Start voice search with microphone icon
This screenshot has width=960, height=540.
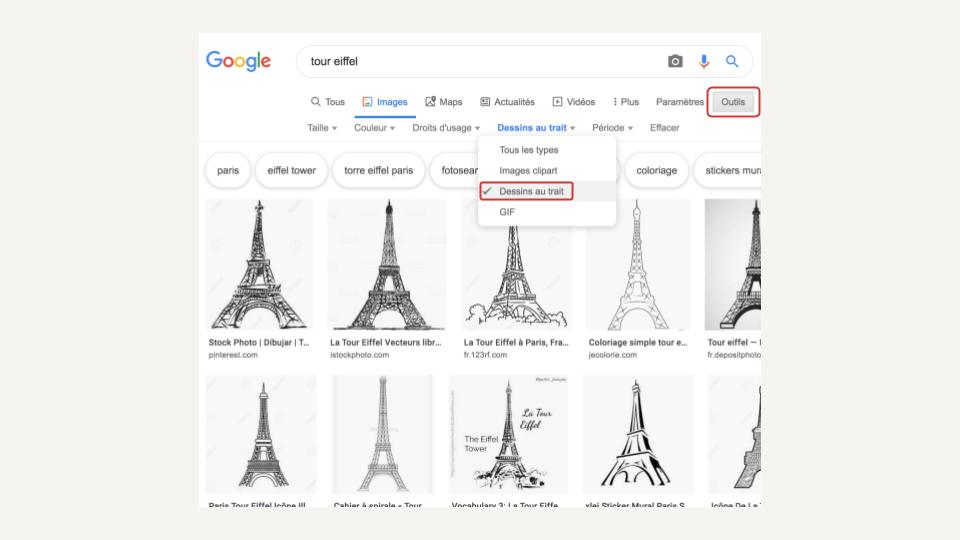point(703,61)
